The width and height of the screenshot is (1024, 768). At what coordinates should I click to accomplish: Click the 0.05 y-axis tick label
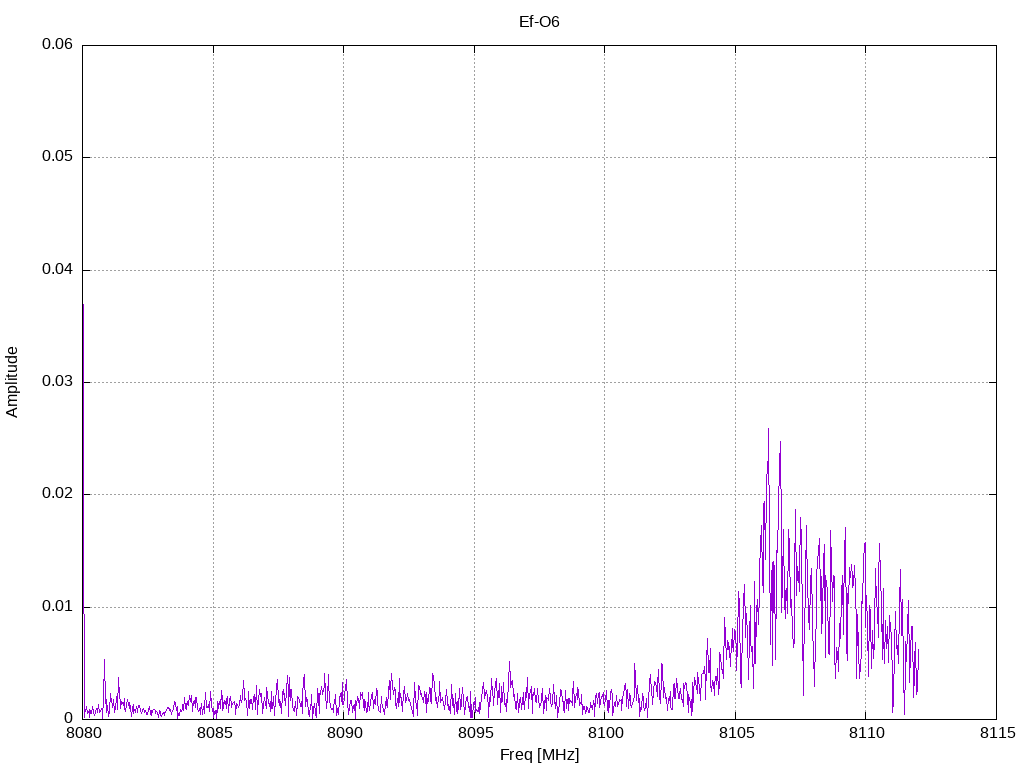(x=57, y=157)
